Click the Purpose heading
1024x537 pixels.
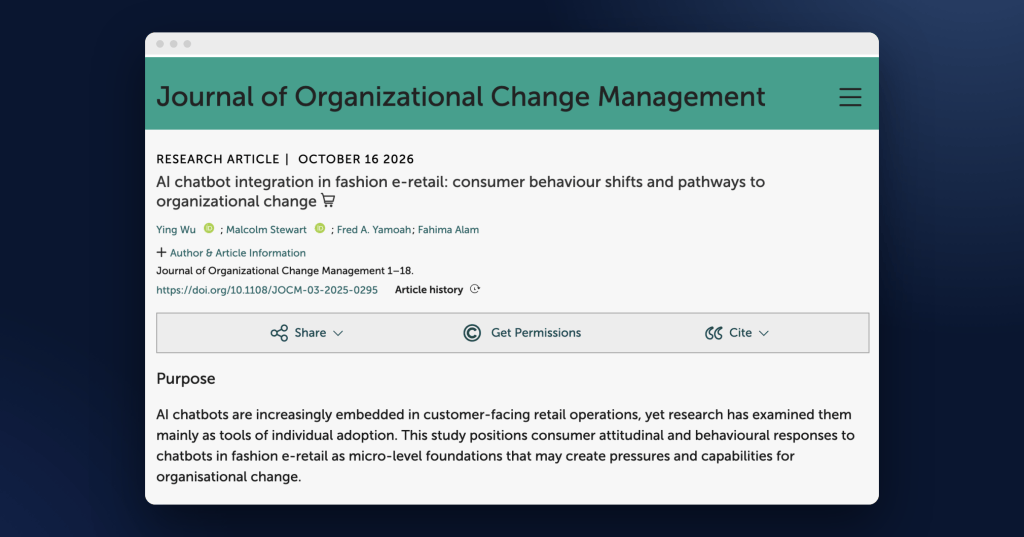click(185, 379)
